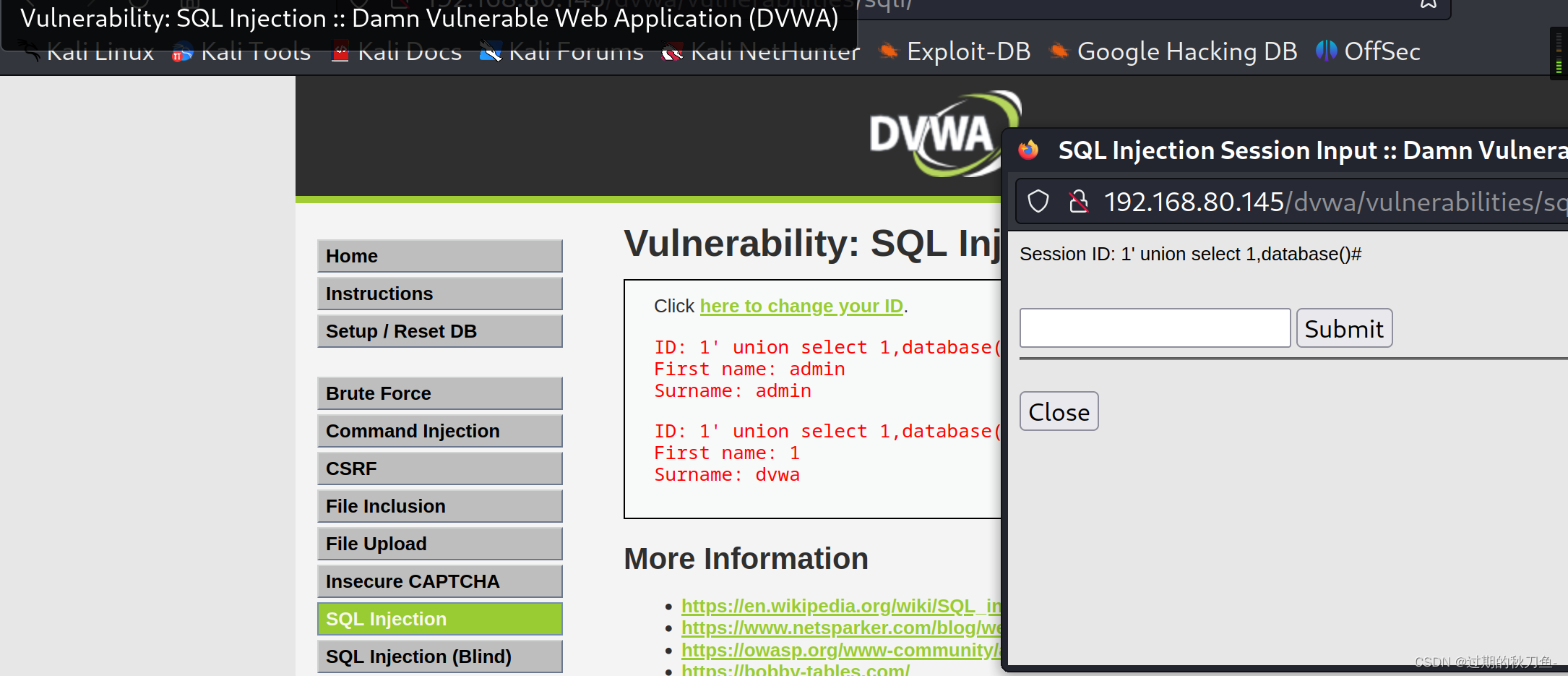This screenshot has width=1568, height=676.
Task: Select Brute Force vulnerability
Action: point(439,393)
